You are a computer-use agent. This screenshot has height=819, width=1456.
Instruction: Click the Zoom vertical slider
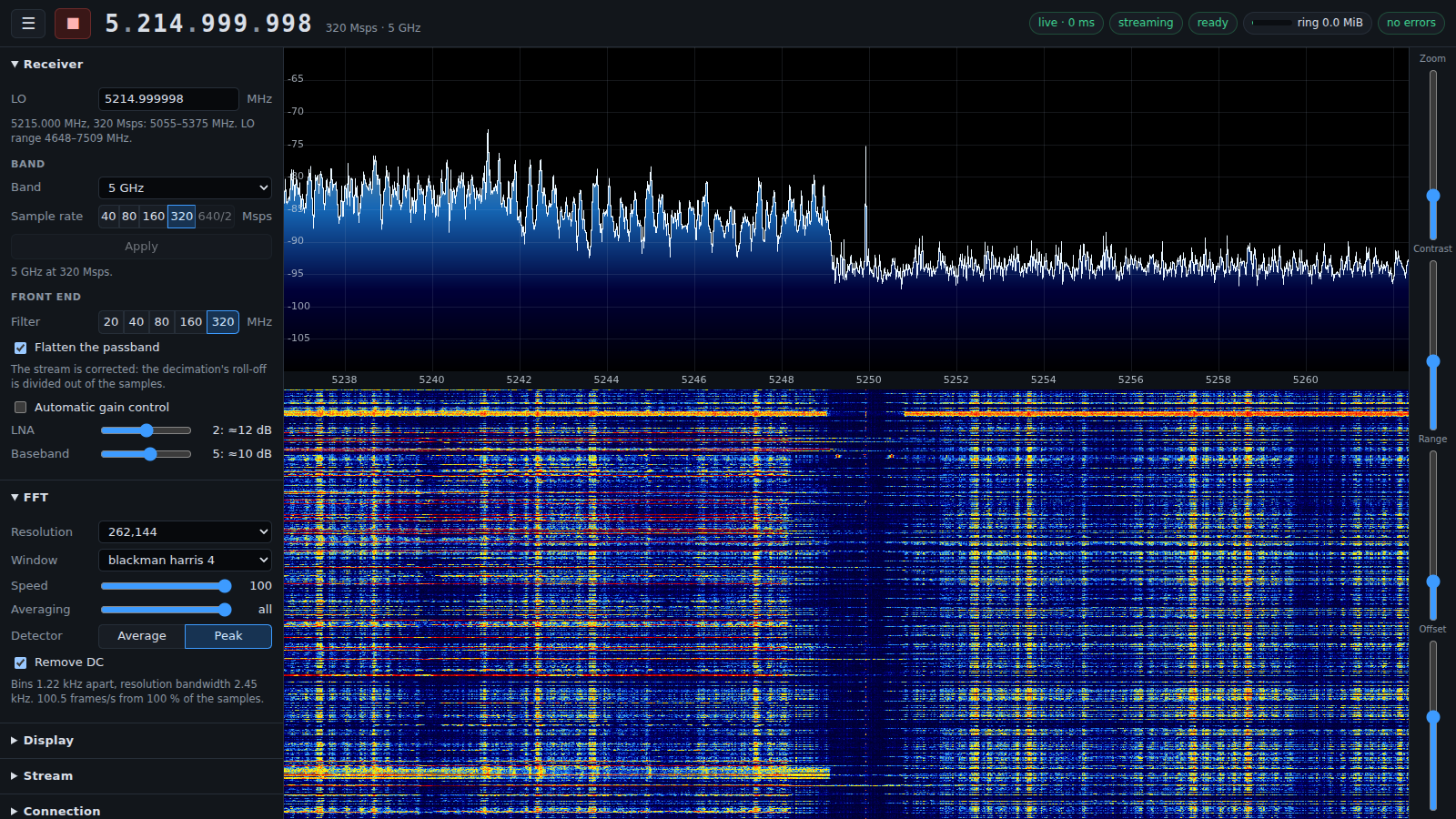pos(1433,155)
